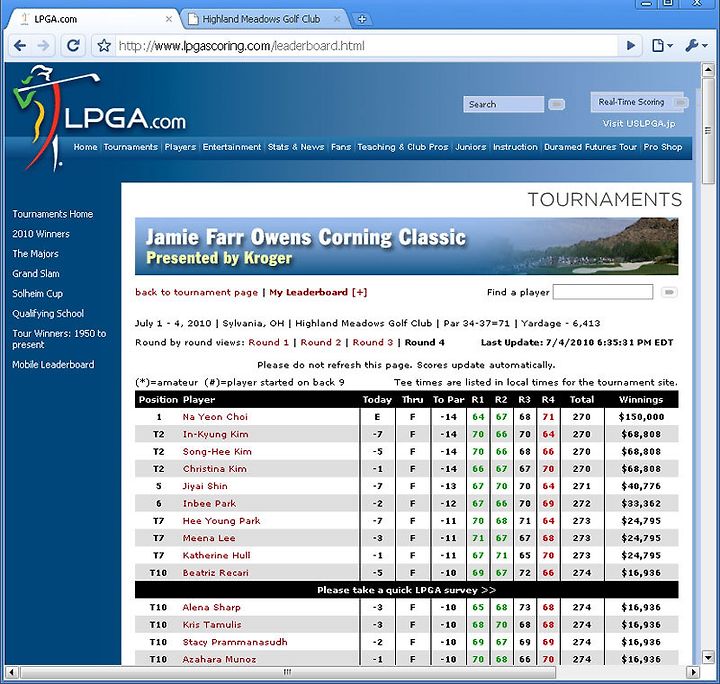Image resolution: width=720 pixels, height=684 pixels.
Task: Click the Go play arrow beside the address bar
Action: (x=631, y=45)
